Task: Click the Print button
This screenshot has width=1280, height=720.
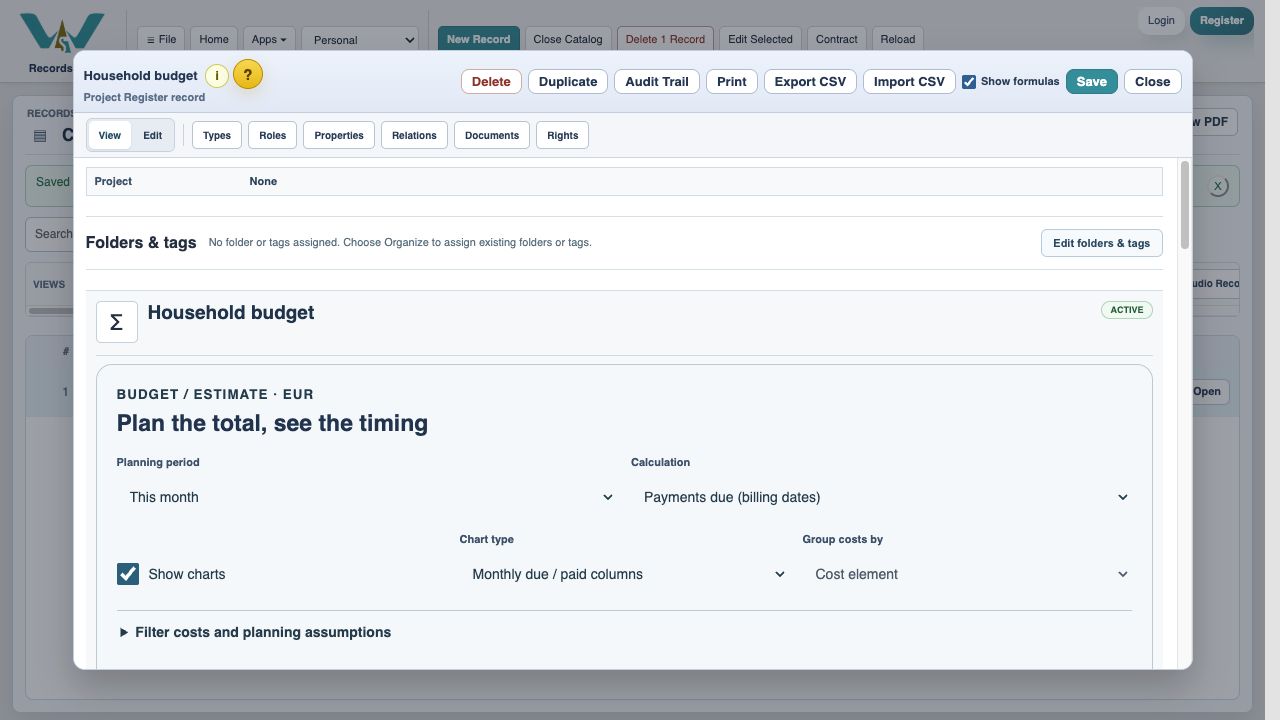Action: (x=732, y=82)
